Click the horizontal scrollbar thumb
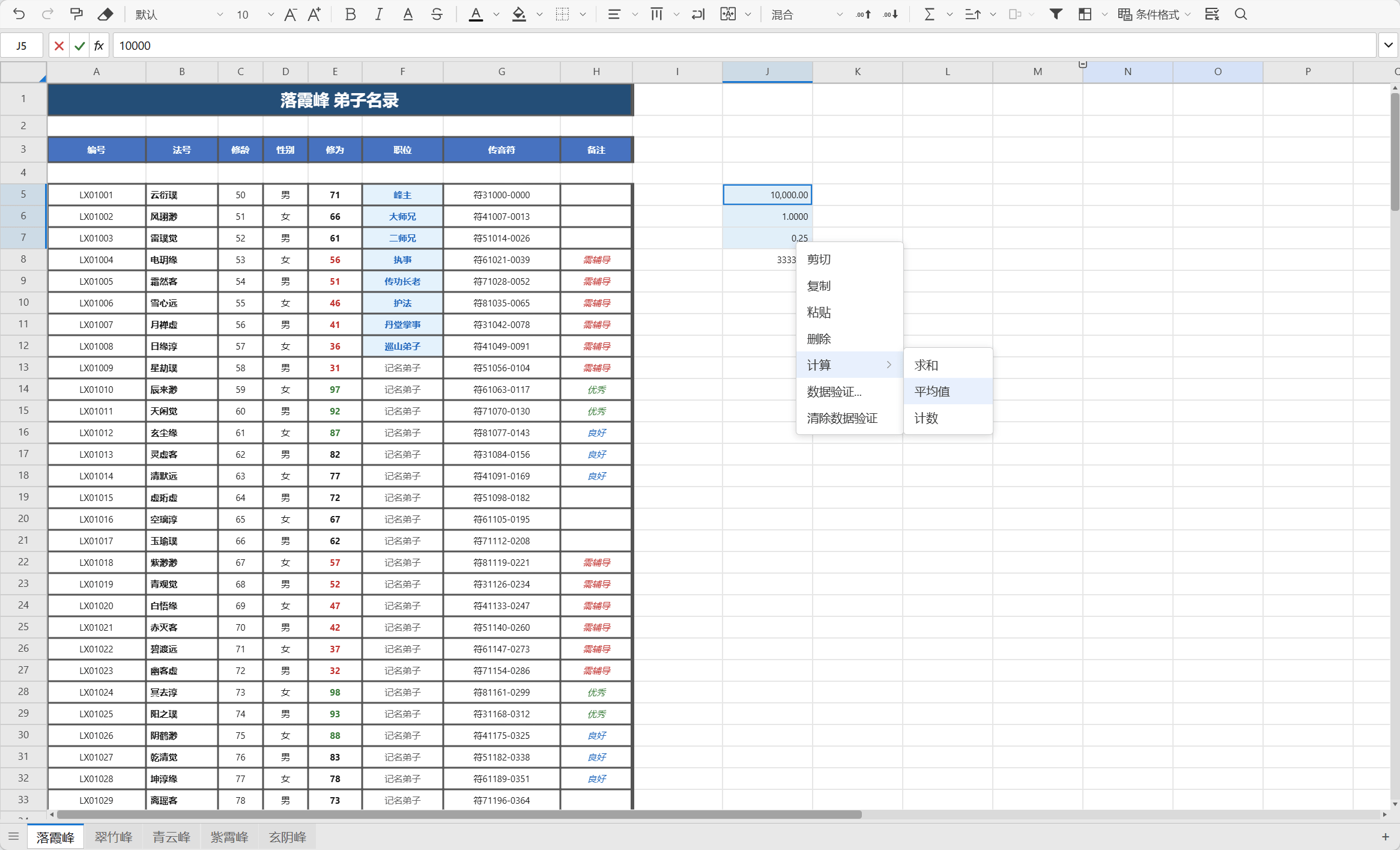Screen dimensions: 1400x850 459,814
